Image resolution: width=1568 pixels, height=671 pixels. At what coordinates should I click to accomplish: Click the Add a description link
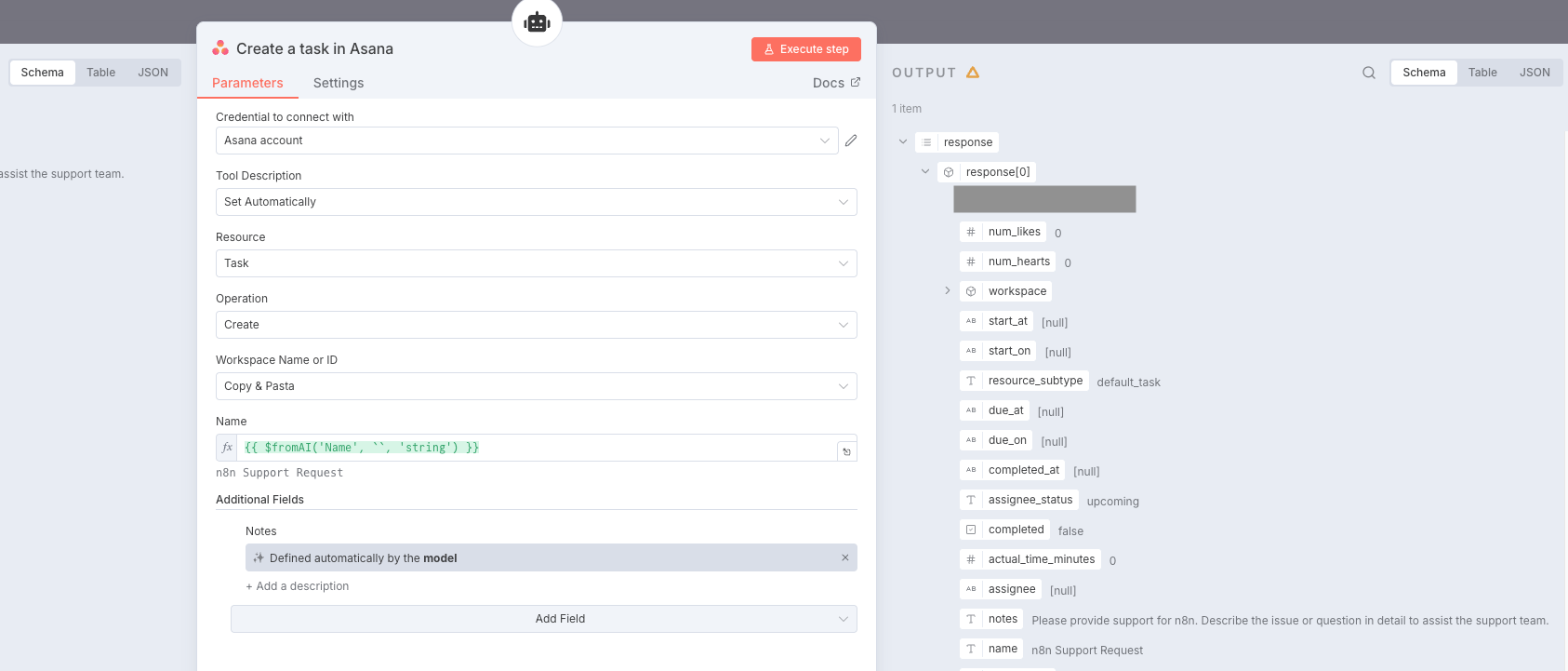point(298,586)
